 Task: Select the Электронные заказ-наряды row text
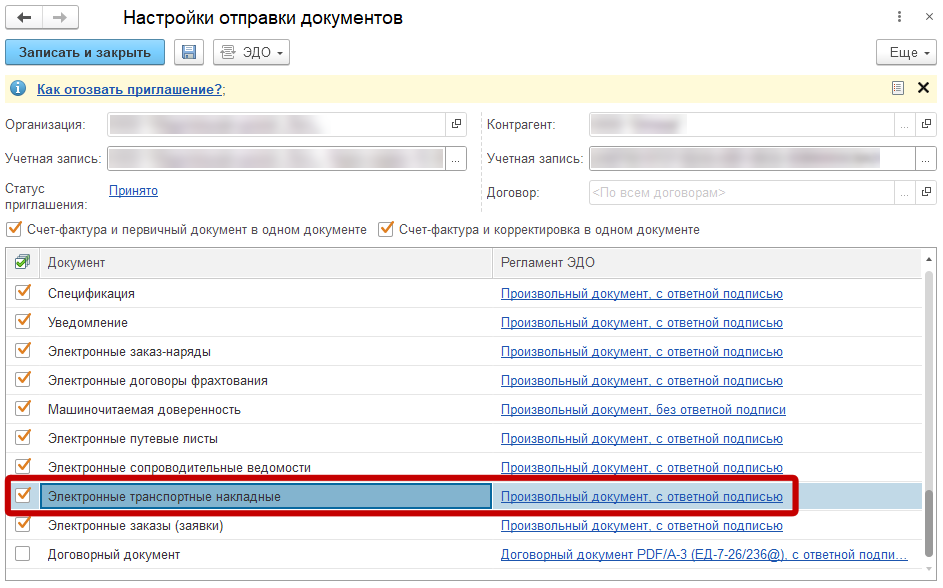coord(129,352)
